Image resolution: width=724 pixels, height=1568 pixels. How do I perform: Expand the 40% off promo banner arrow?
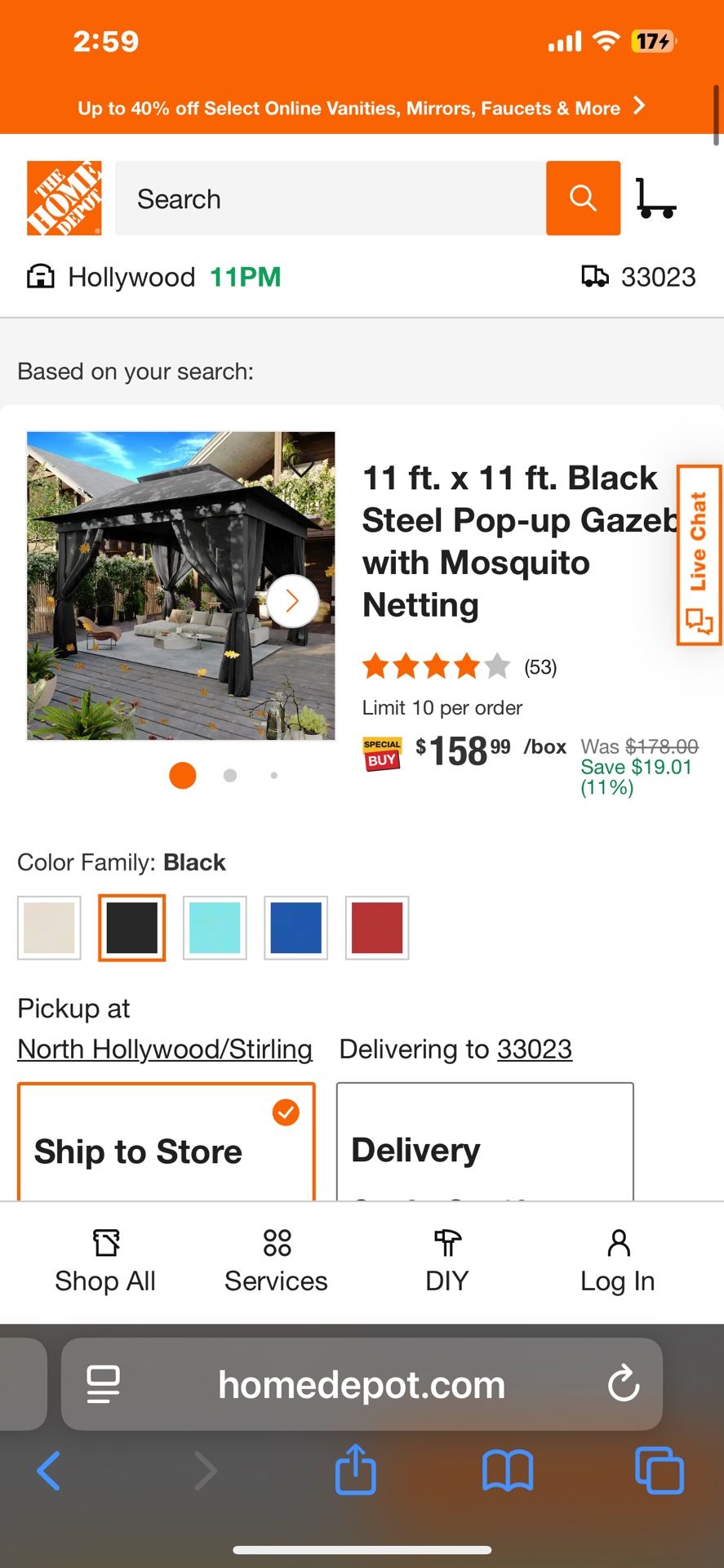[640, 106]
